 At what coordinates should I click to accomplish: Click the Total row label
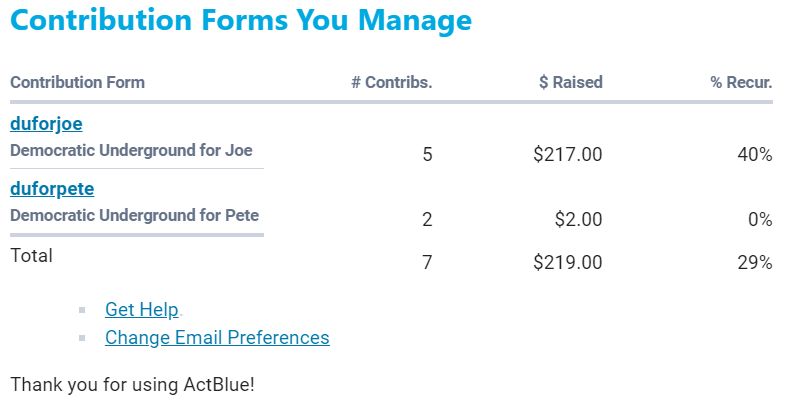point(31,255)
